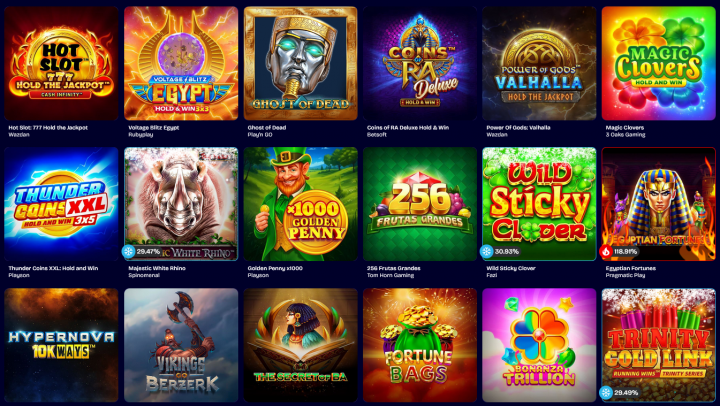Open the Hot Slot 777 game thumbnail

point(61,63)
